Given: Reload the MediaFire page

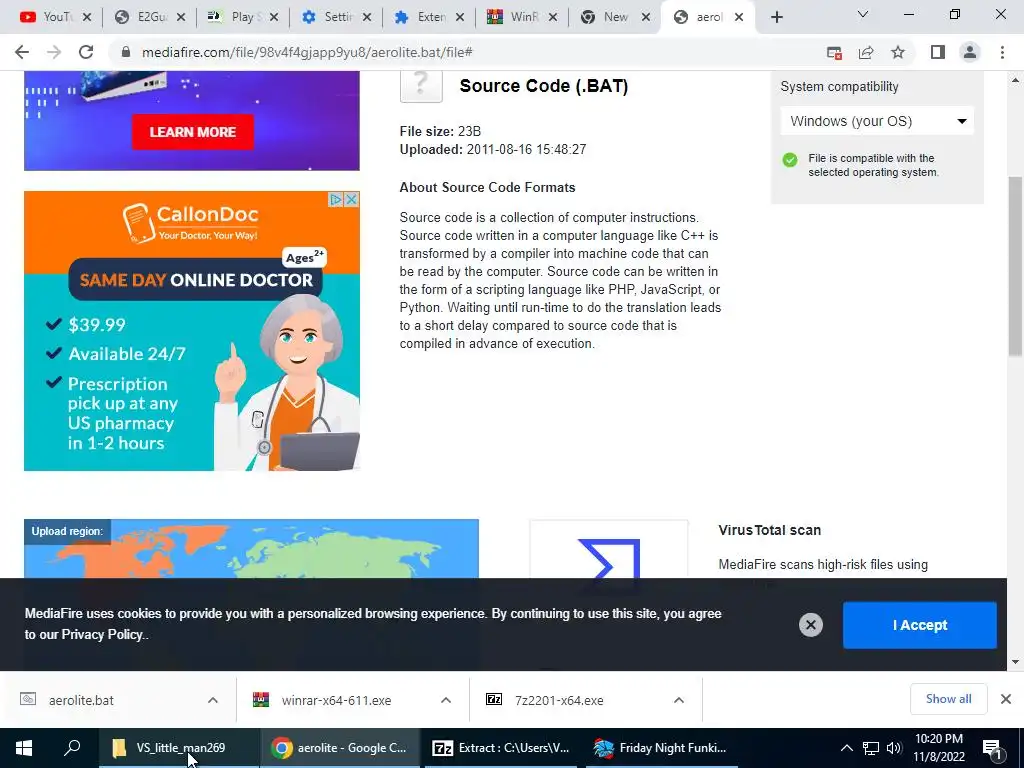Looking at the screenshot, I should pos(86,52).
